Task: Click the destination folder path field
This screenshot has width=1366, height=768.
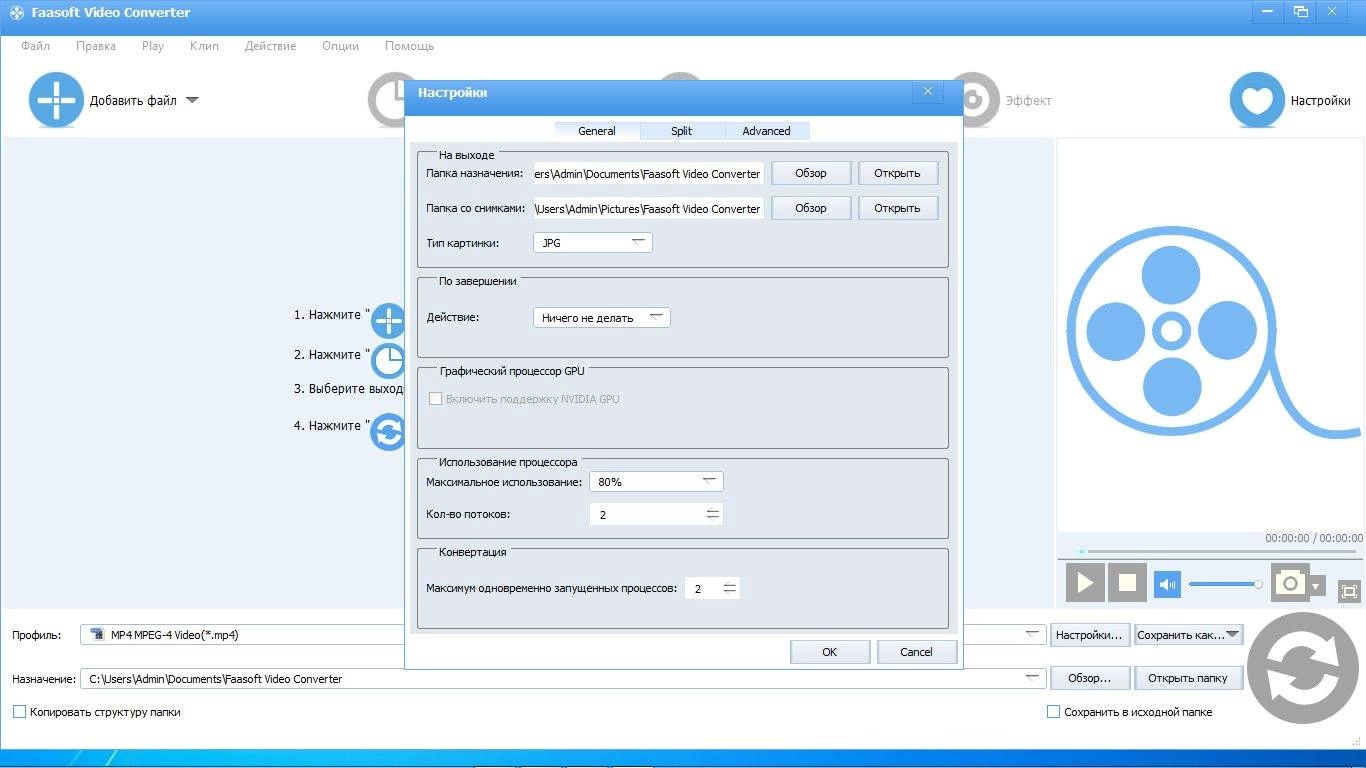Action: (648, 174)
